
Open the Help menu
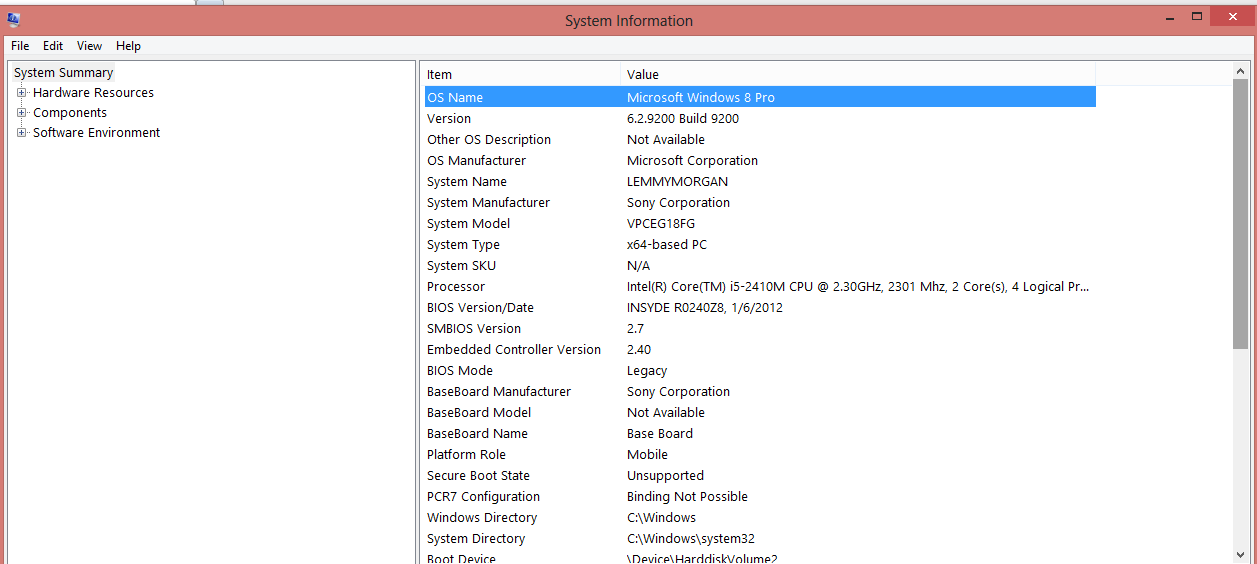pyautogui.click(x=128, y=46)
